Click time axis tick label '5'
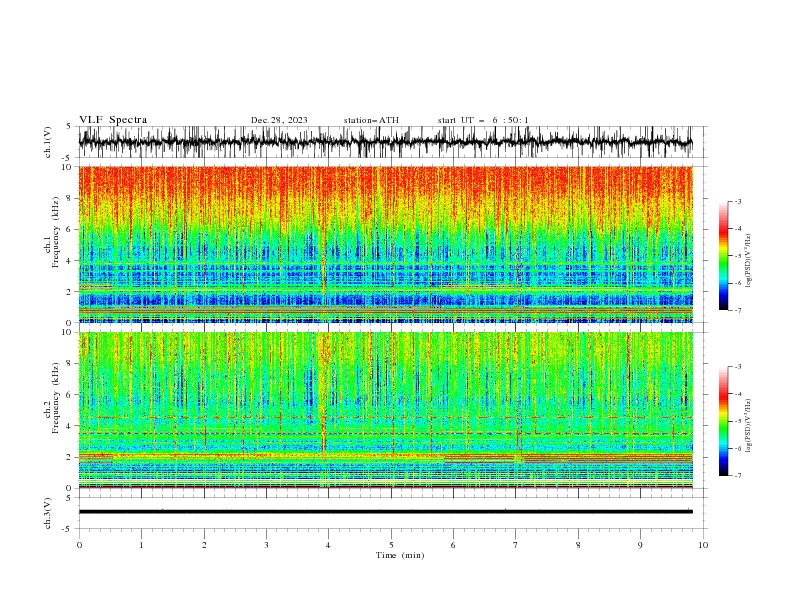 coord(391,545)
